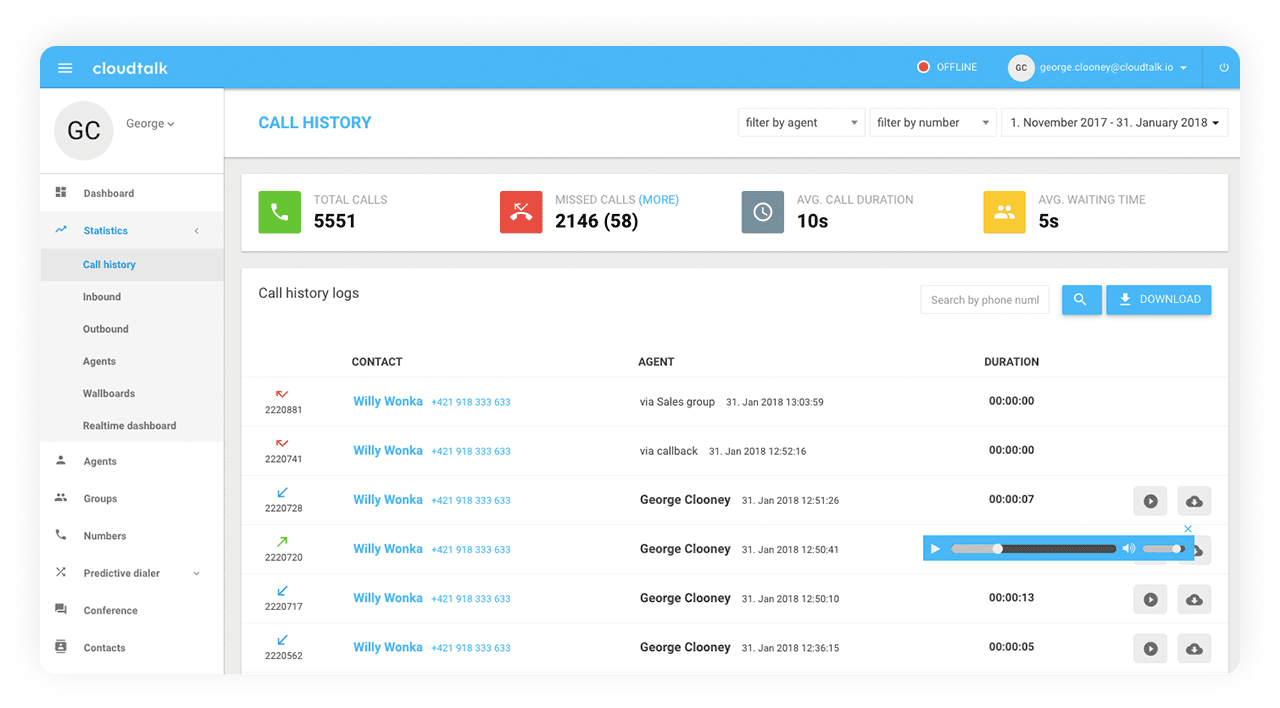The width and height of the screenshot is (1280, 708).
Task: Open the hamburger menu in header
Action: (x=65, y=68)
